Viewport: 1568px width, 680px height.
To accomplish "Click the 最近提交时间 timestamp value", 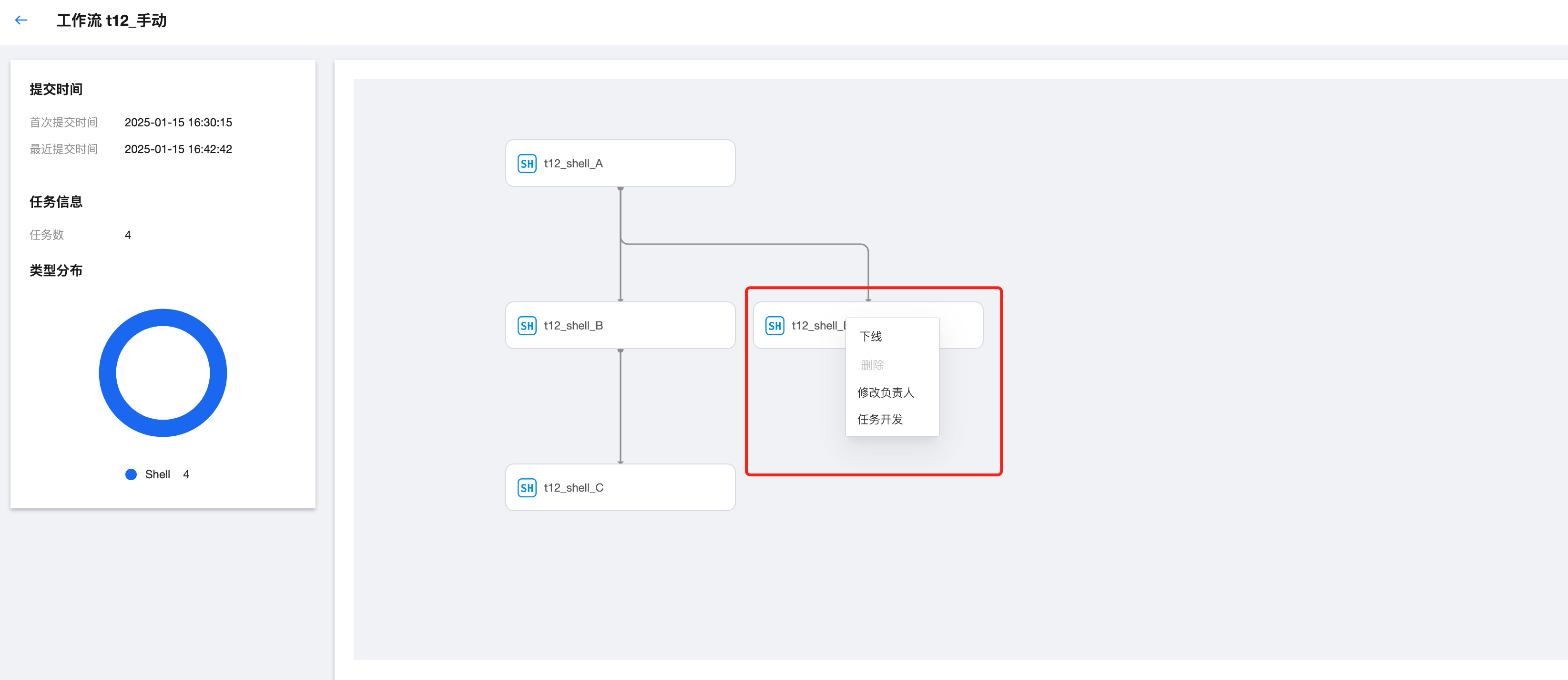I will click(178, 149).
